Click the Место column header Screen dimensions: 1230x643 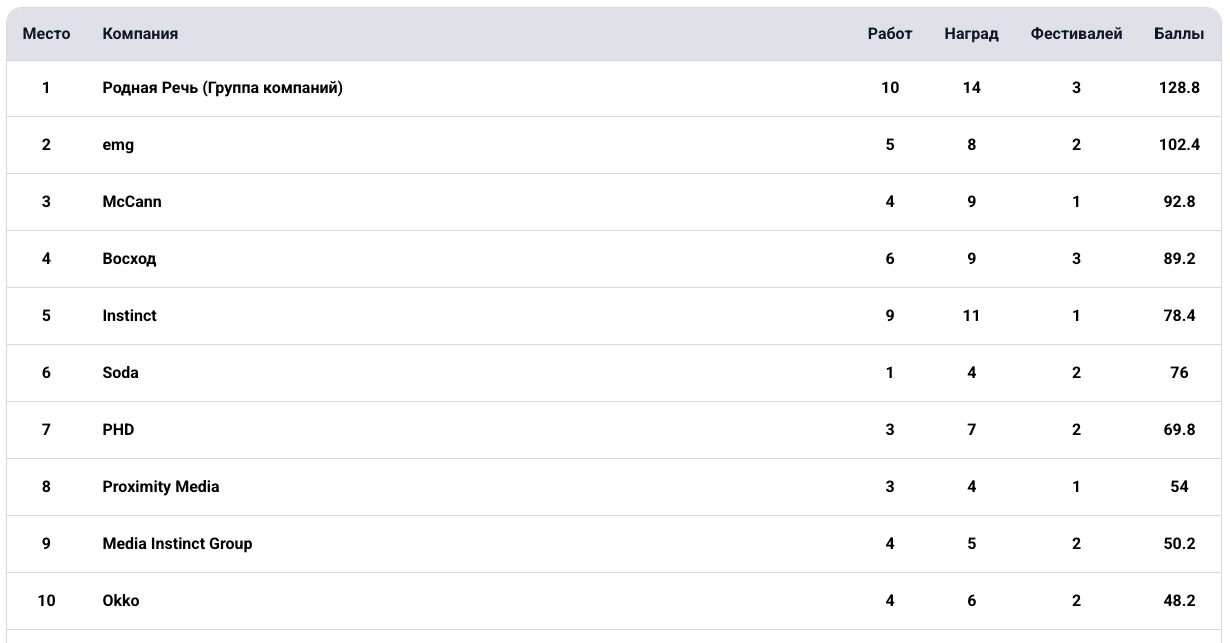pyautogui.click(x=46, y=34)
